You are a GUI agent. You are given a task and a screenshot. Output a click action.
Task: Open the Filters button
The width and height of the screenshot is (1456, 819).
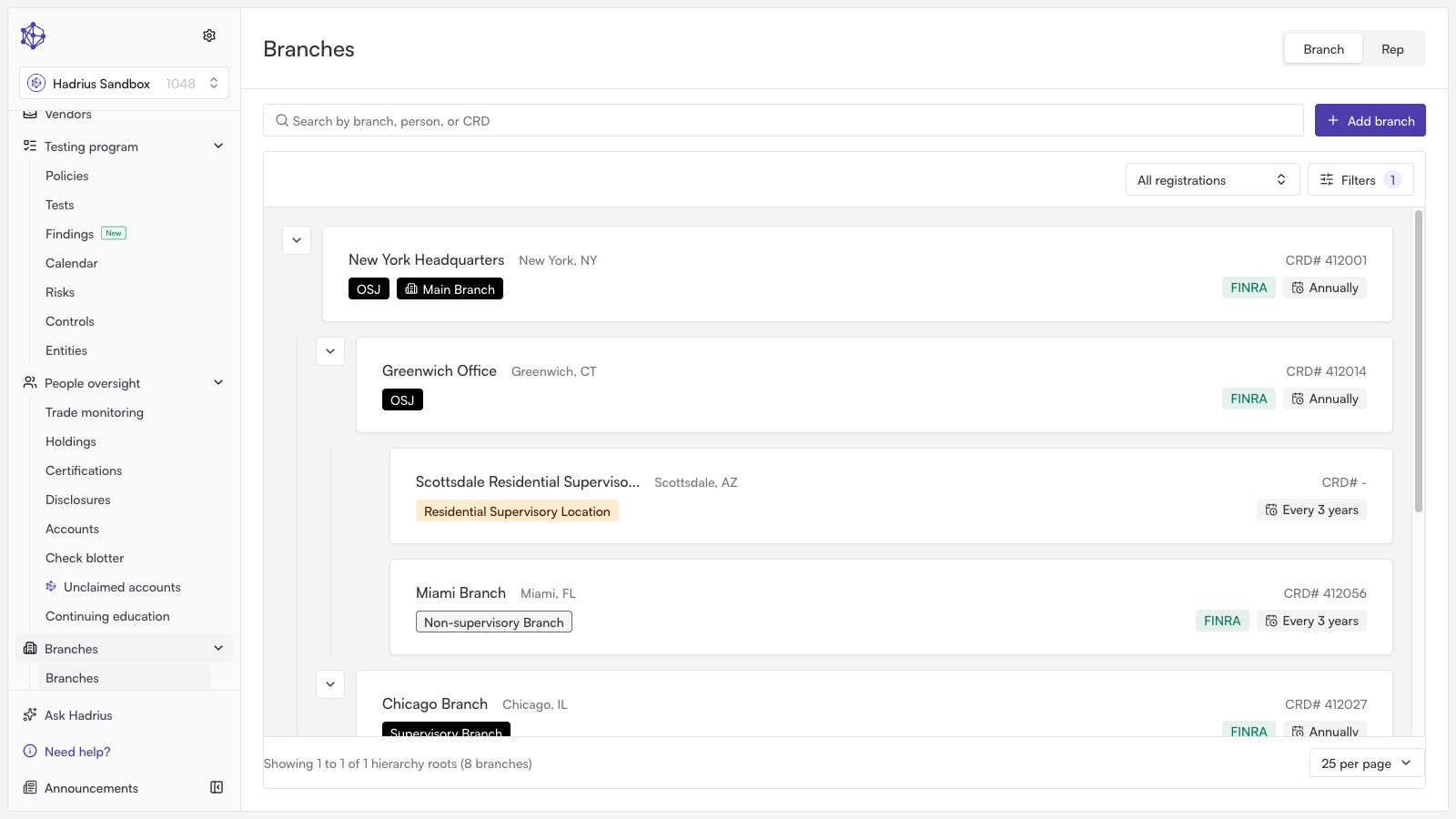[1360, 179]
